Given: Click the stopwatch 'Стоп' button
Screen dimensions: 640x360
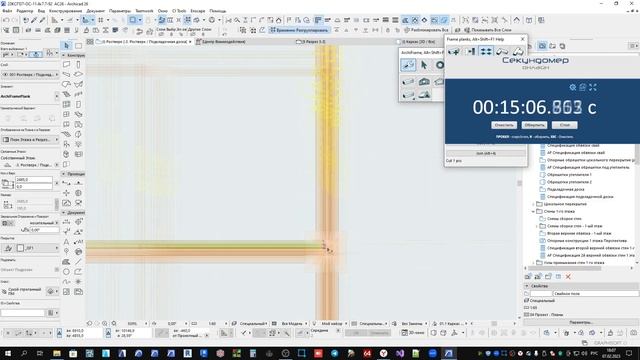Looking at the screenshot, I should (564, 125).
